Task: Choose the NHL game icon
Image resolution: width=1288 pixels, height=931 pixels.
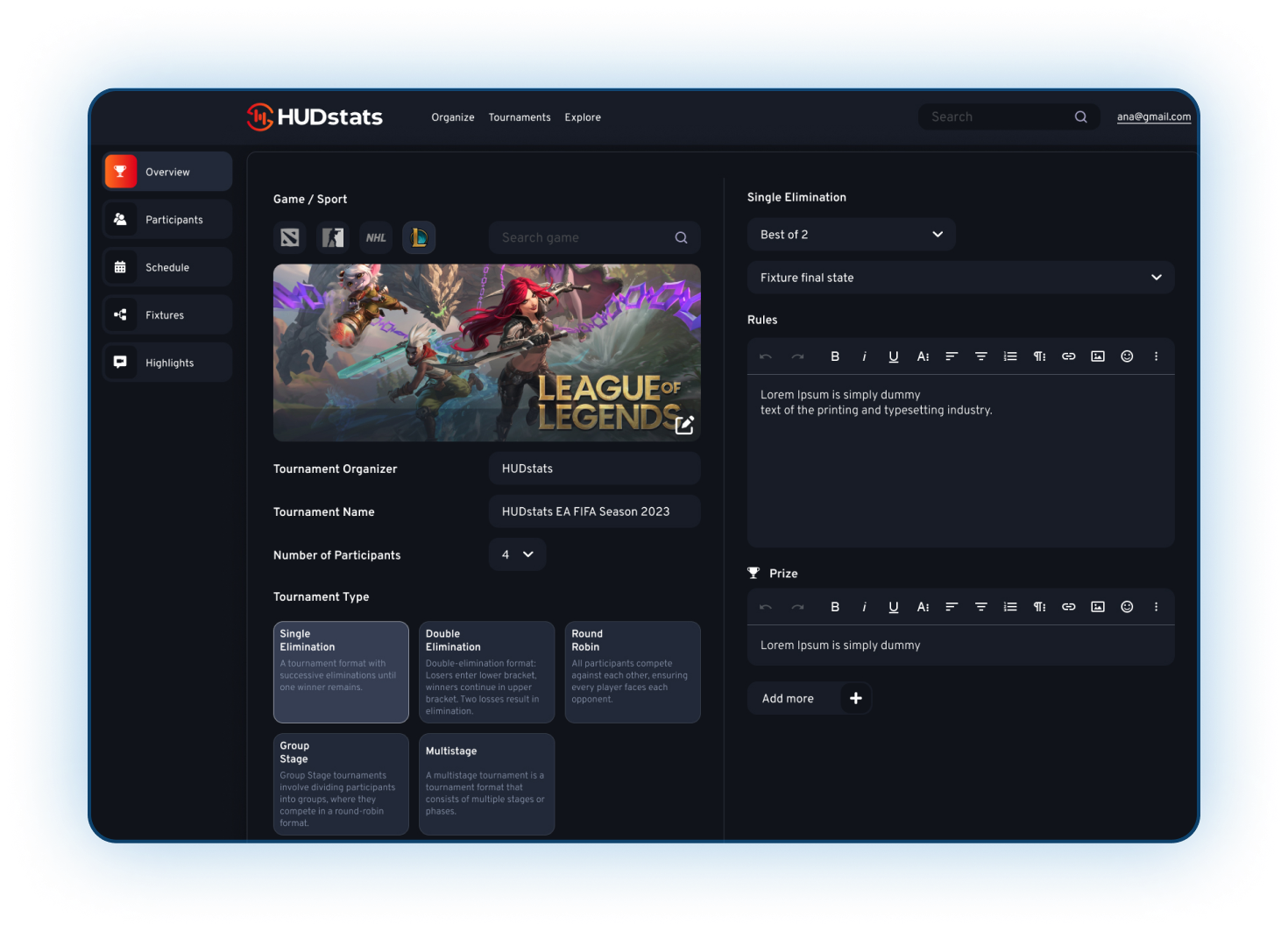Action: coord(376,237)
